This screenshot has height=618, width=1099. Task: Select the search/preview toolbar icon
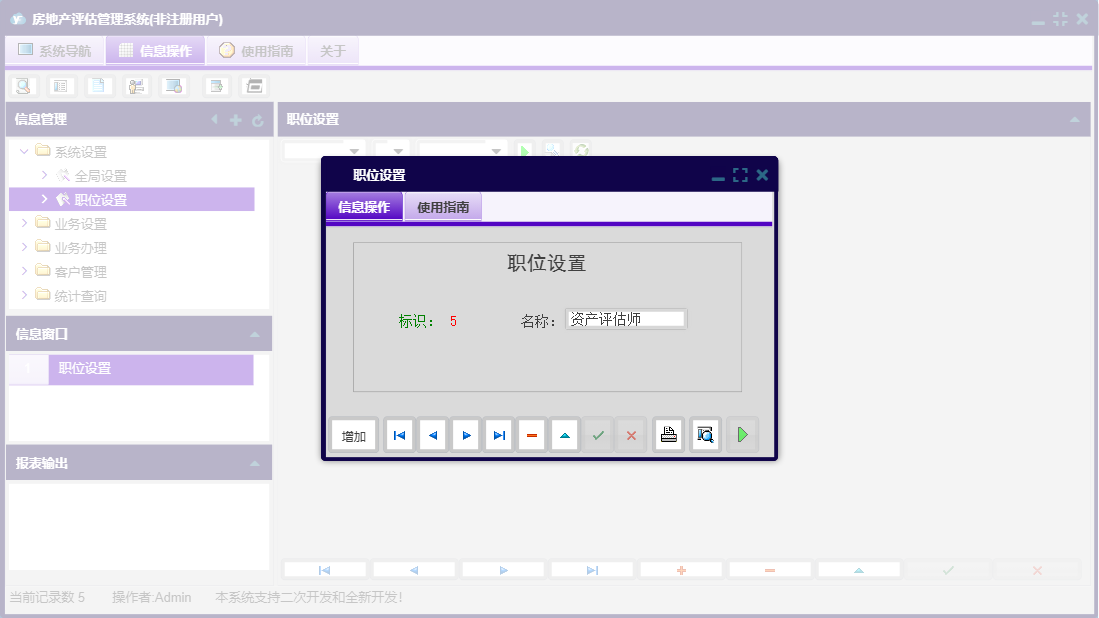22,85
